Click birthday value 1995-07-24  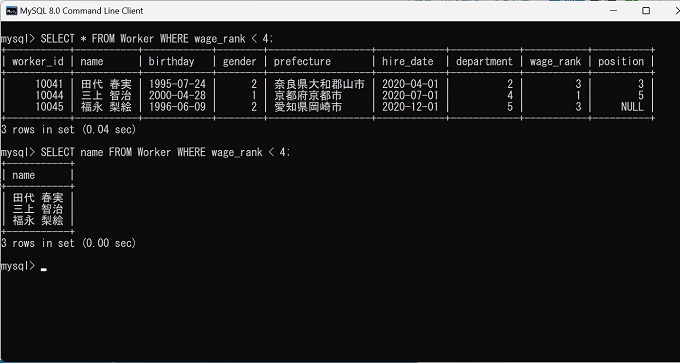coord(177,84)
